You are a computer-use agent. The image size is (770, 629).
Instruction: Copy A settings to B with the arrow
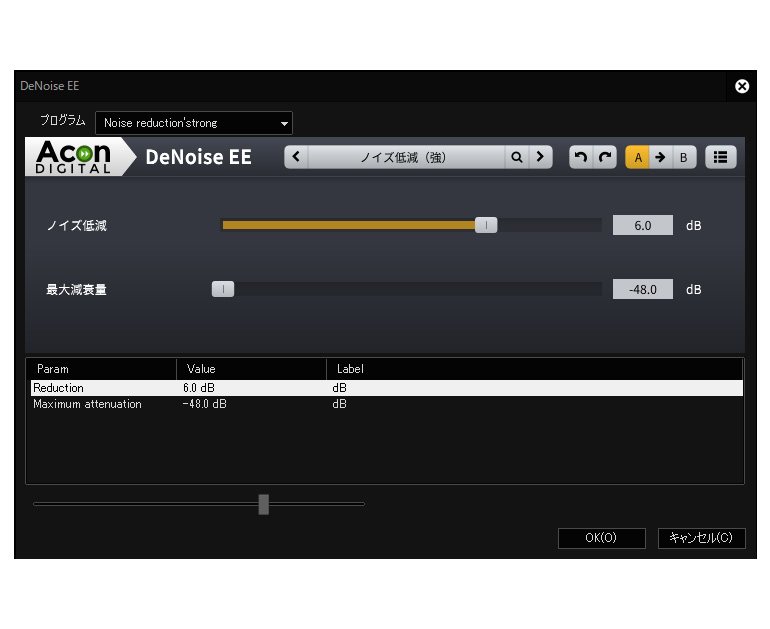[x=660, y=157]
